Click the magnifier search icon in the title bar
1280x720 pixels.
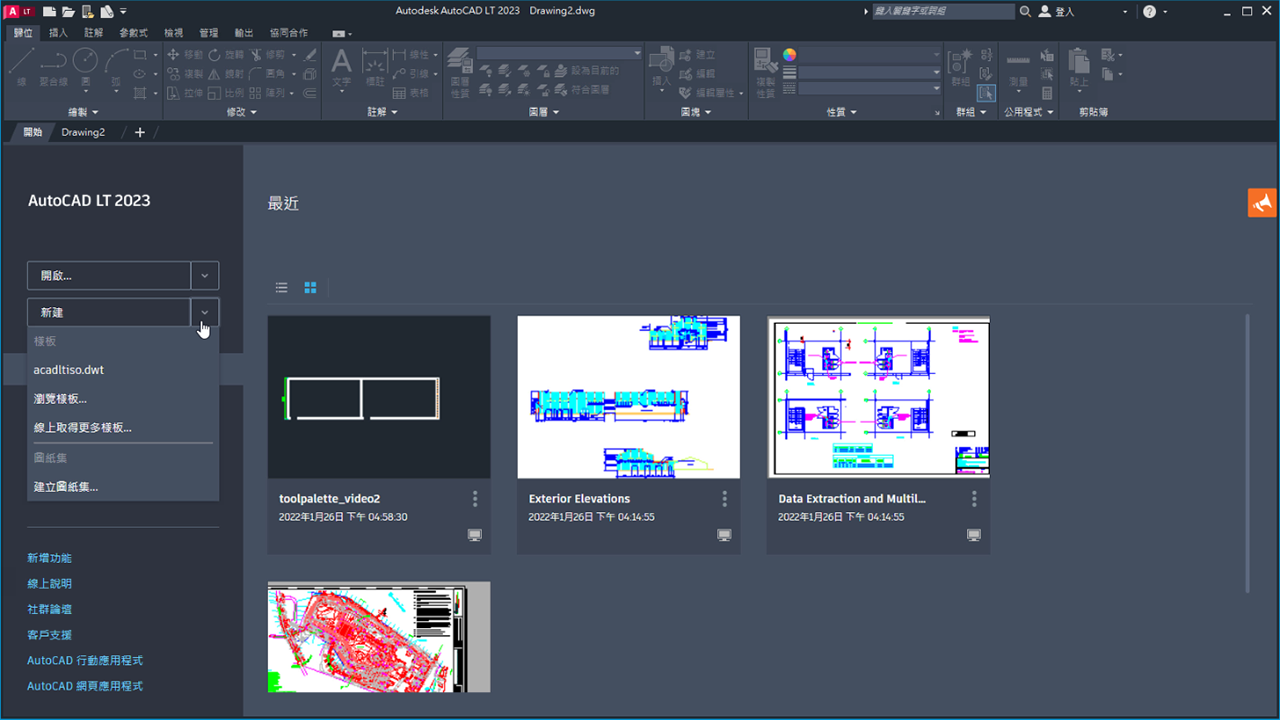click(x=1025, y=12)
